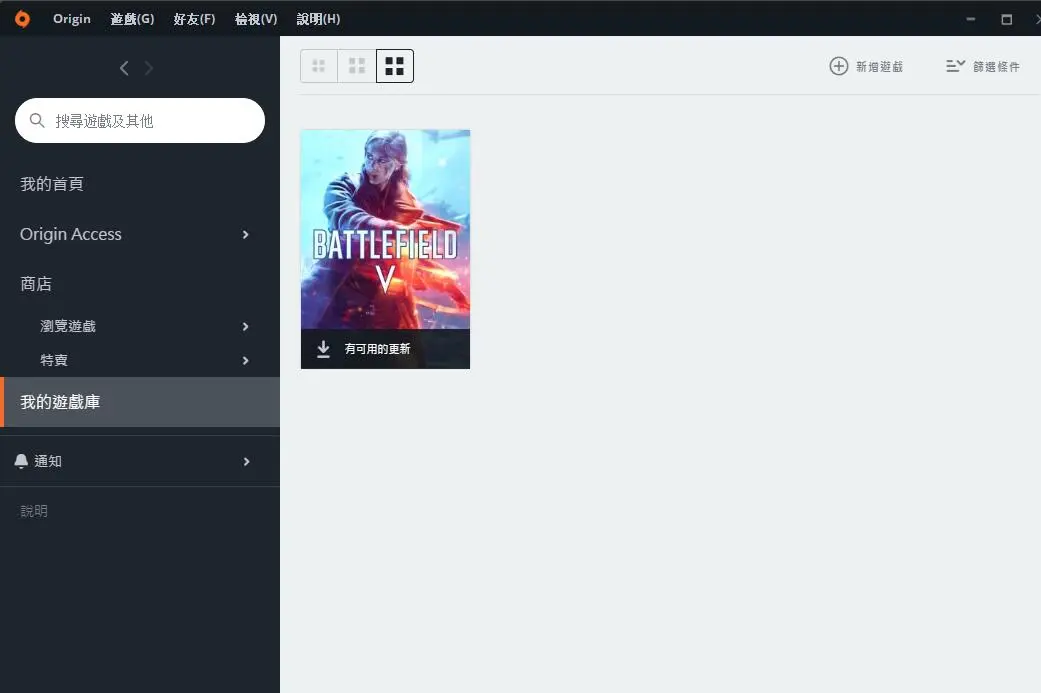Screen dimensions: 1041x693
Task: Expand the Origin Access chevron
Action: click(x=246, y=234)
